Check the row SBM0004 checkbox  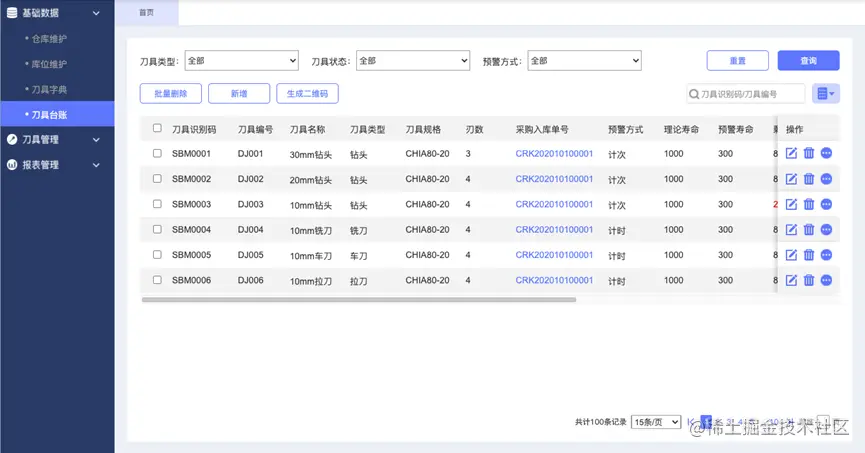click(x=157, y=229)
